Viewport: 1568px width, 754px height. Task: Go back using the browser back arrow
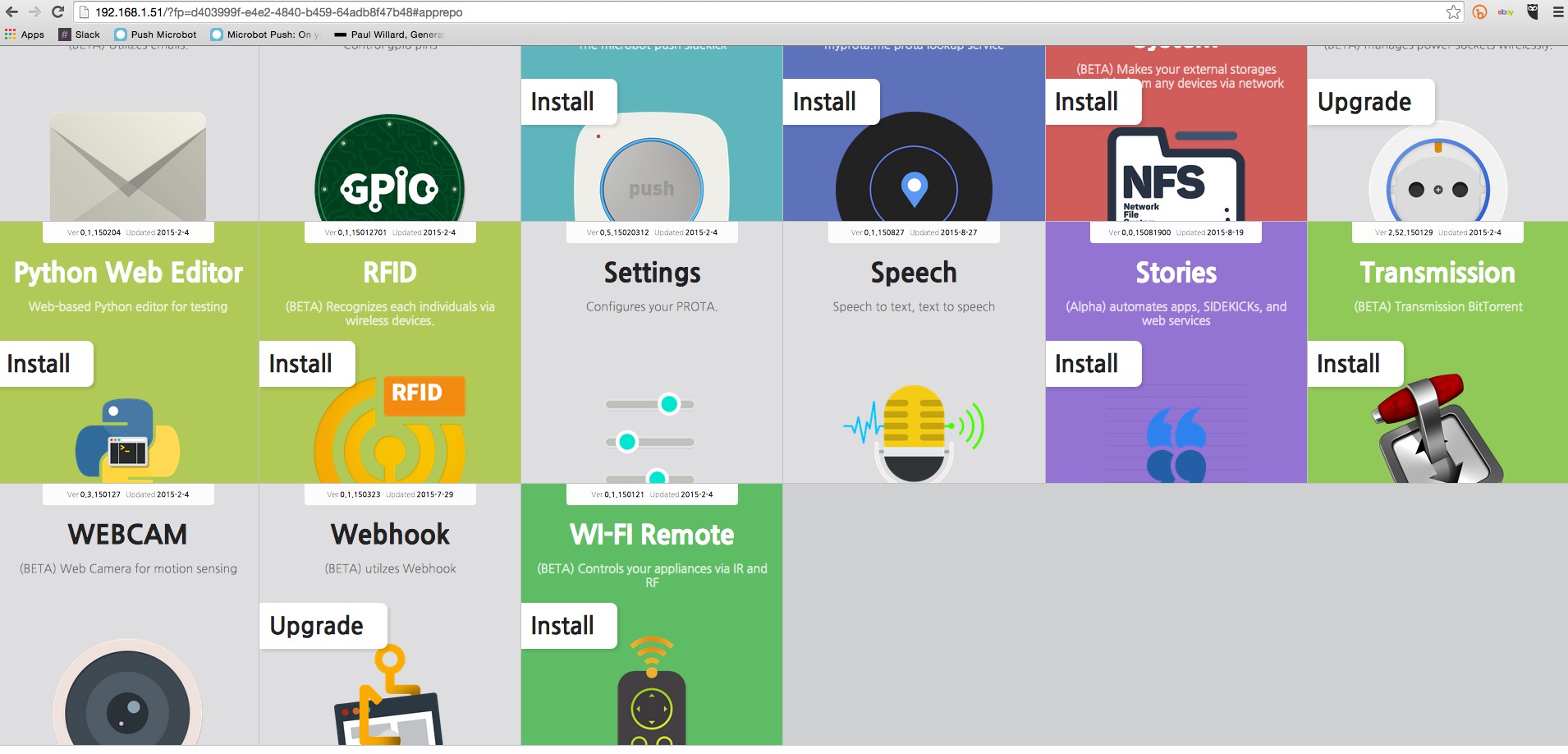coord(11,11)
